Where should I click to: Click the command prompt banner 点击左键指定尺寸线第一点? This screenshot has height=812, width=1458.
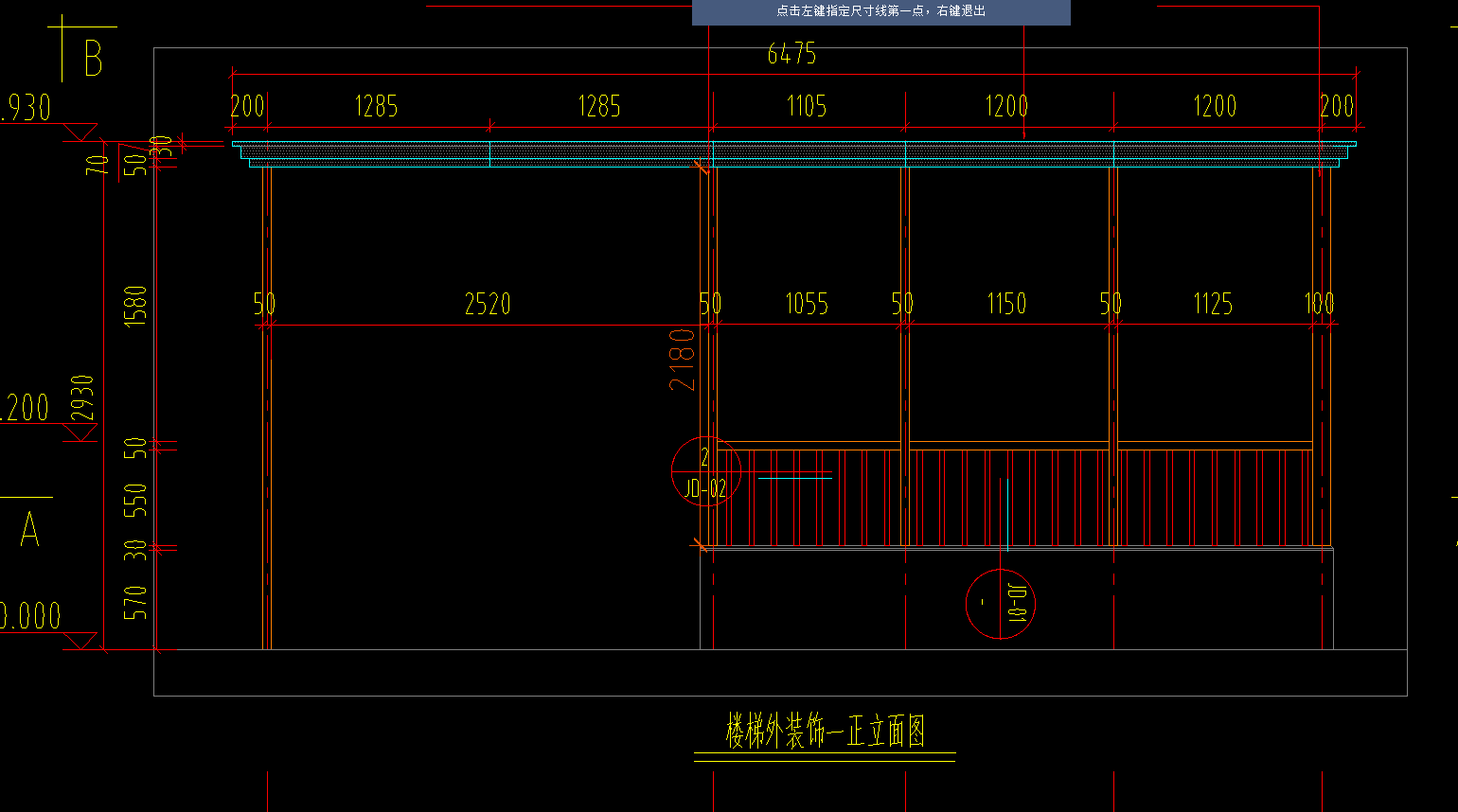point(880,11)
